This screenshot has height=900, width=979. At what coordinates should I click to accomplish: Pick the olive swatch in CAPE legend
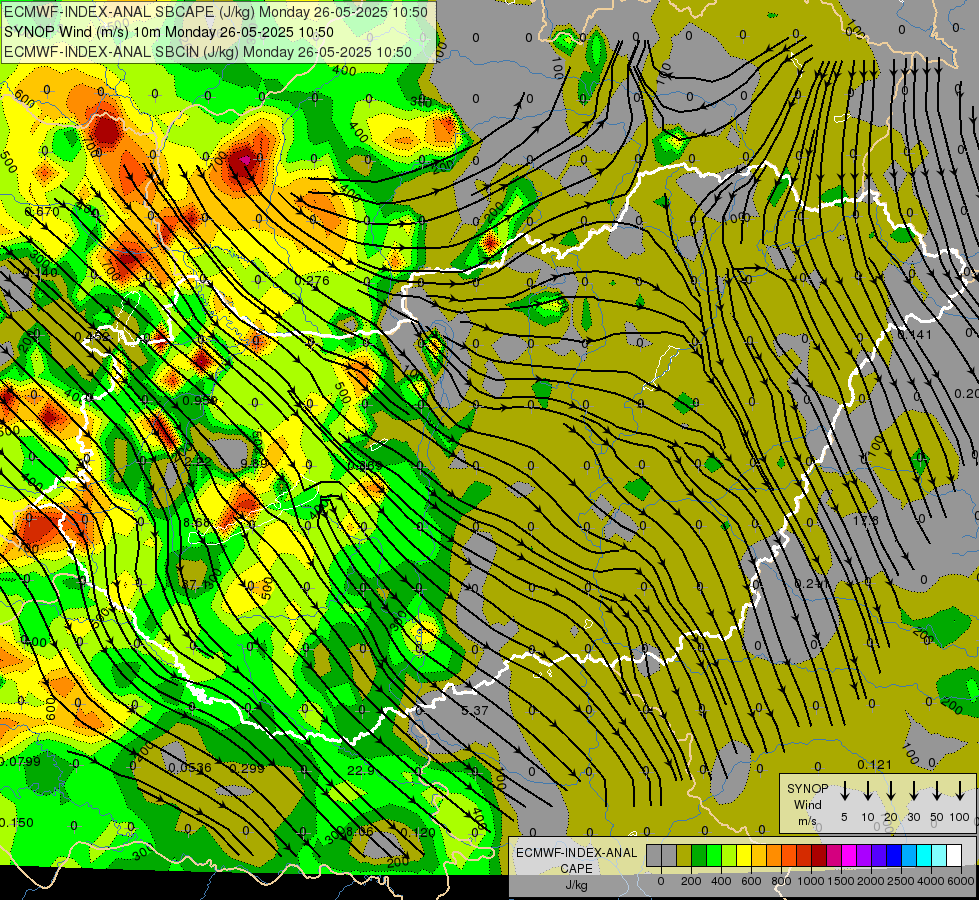(684, 855)
